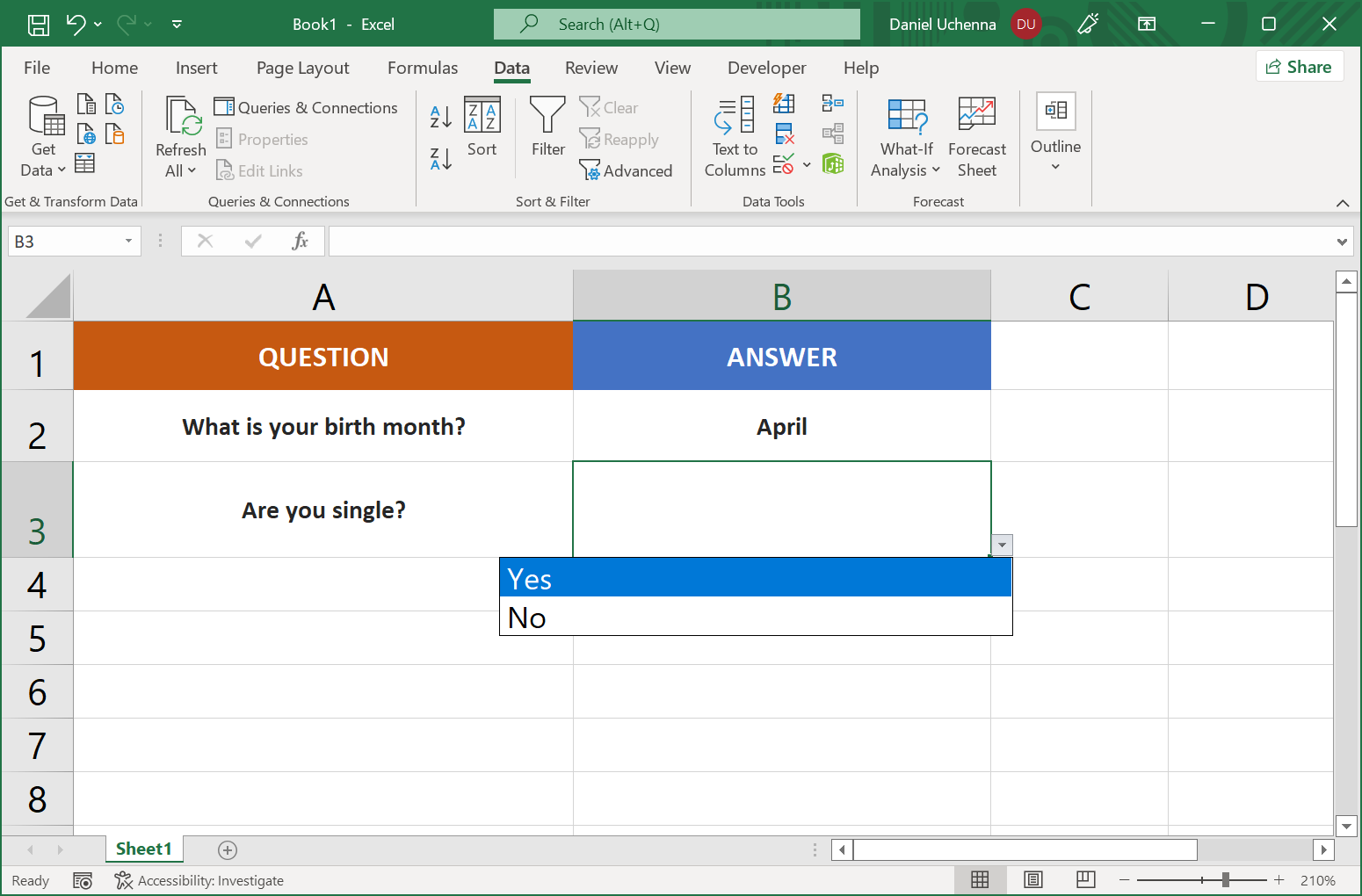Open Recent Sources for data import
Image resolution: width=1362 pixels, height=896 pixels.
[x=115, y=103]
